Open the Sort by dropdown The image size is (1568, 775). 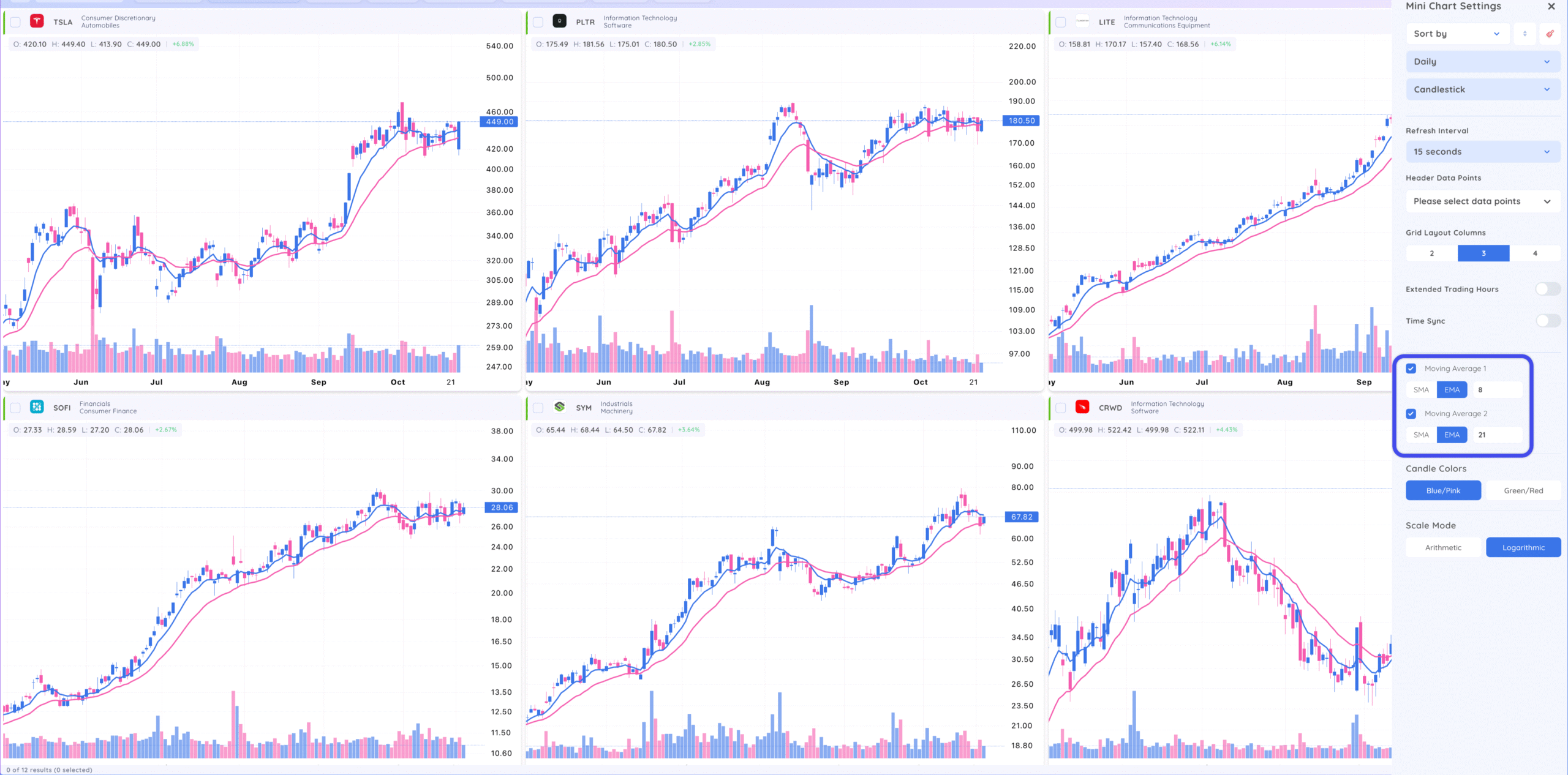point(1456,34)
